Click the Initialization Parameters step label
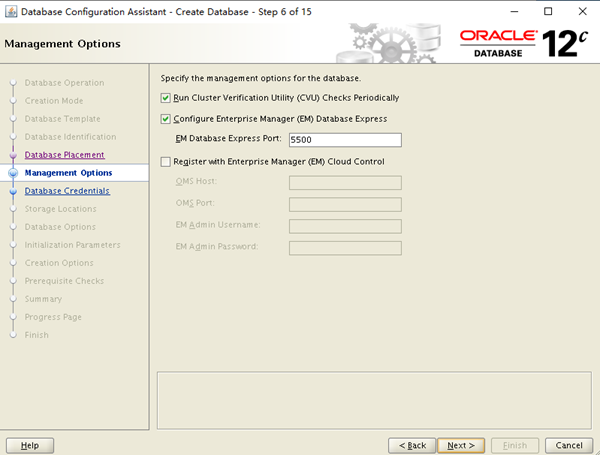600x455 pixels. tap(72, 245)
